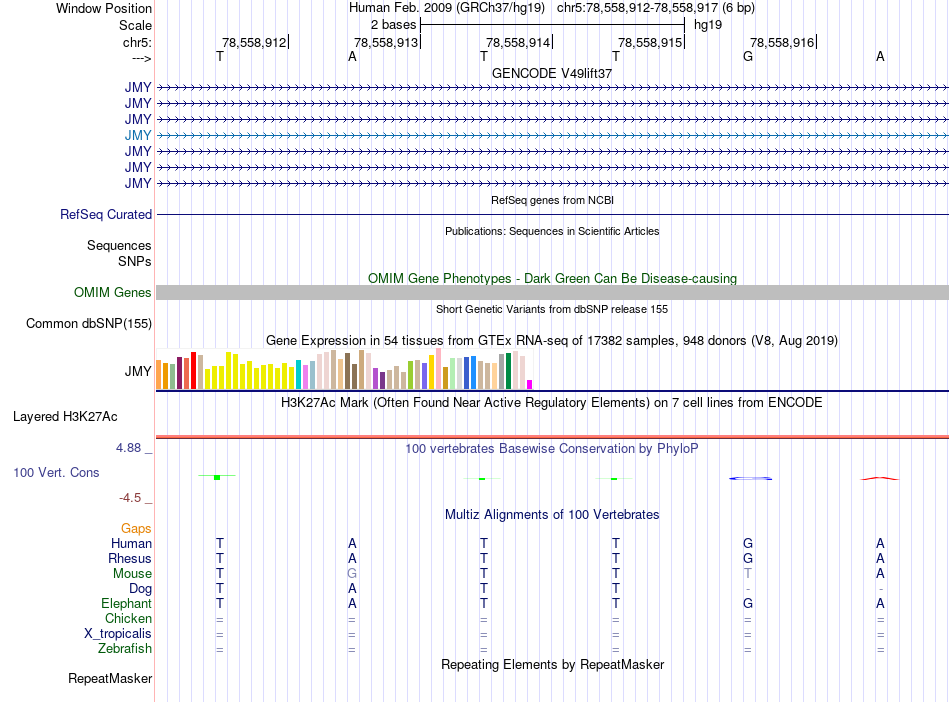Click the light blue highlighted JMY transcript label

[x=138, y=136]
